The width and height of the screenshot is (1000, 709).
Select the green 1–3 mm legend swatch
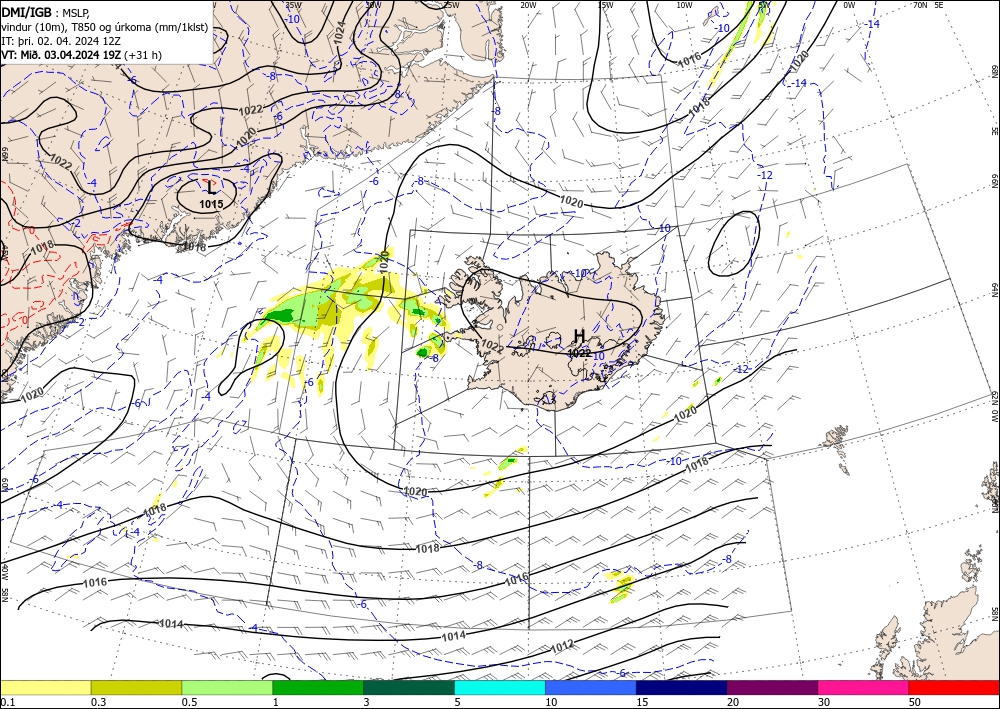pyautogui.click(x=318, y=687)
